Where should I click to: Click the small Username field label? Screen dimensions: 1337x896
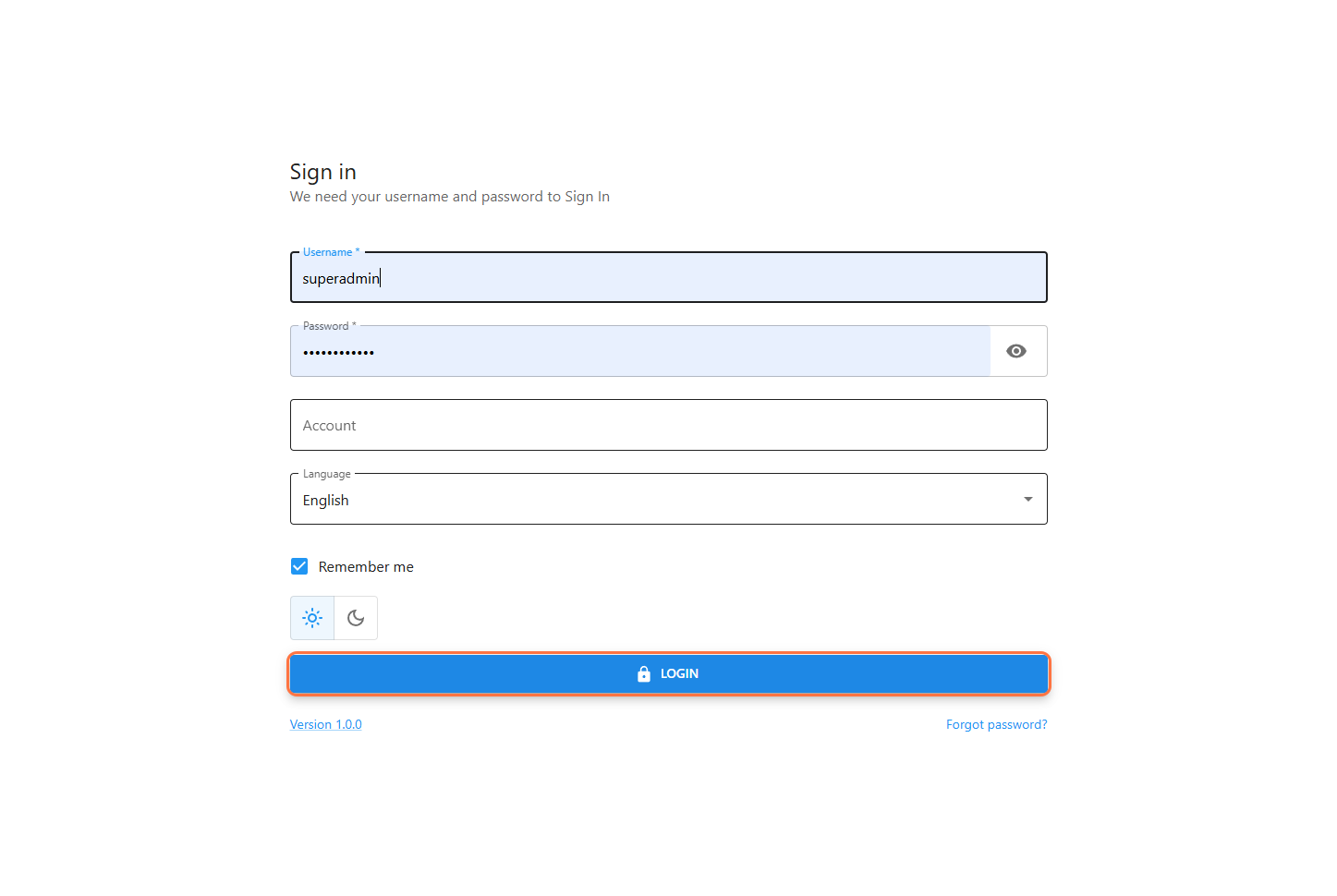(x=328, y=252)
